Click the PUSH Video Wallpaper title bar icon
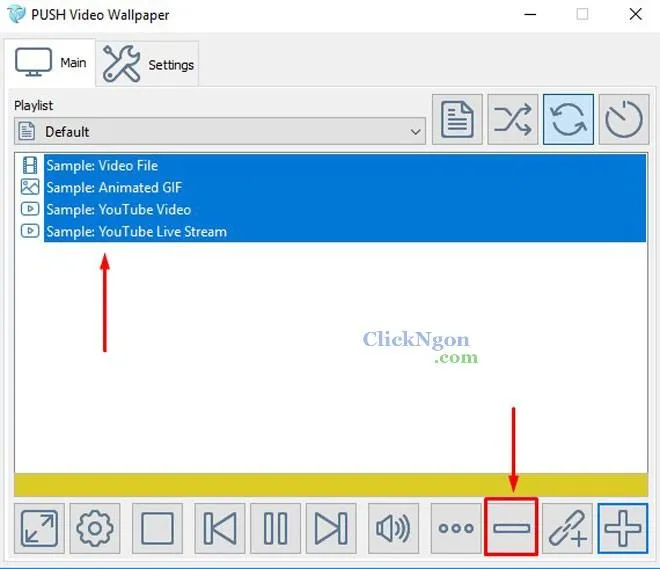 click(x=16, y=14)
